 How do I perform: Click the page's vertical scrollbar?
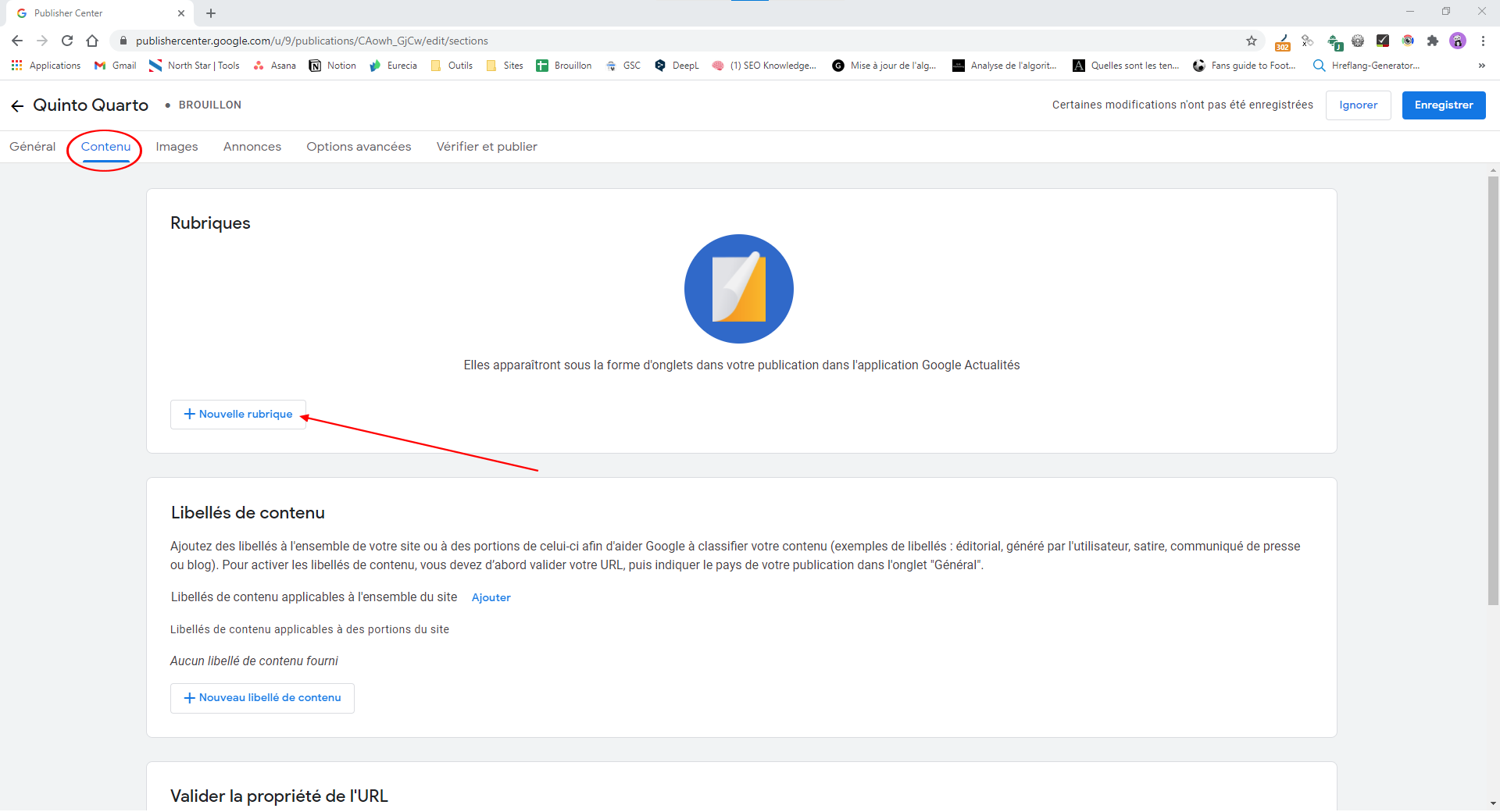(x=1493, y=390)
